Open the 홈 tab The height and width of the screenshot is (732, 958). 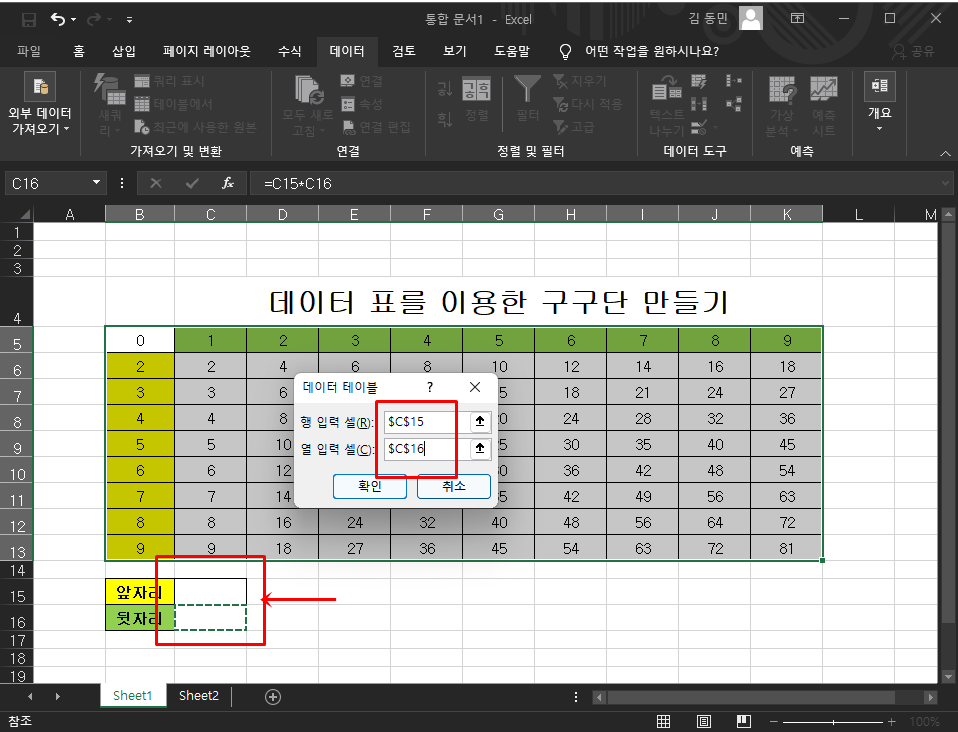point(79,51)
